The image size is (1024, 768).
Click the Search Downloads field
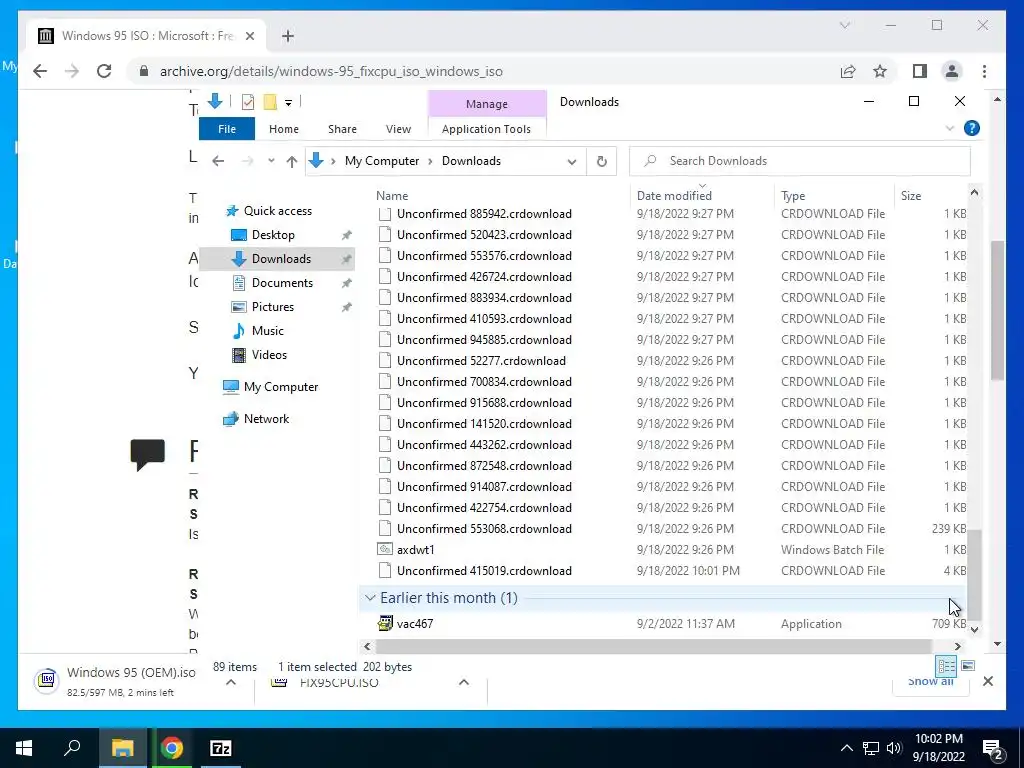click(799, 161)
